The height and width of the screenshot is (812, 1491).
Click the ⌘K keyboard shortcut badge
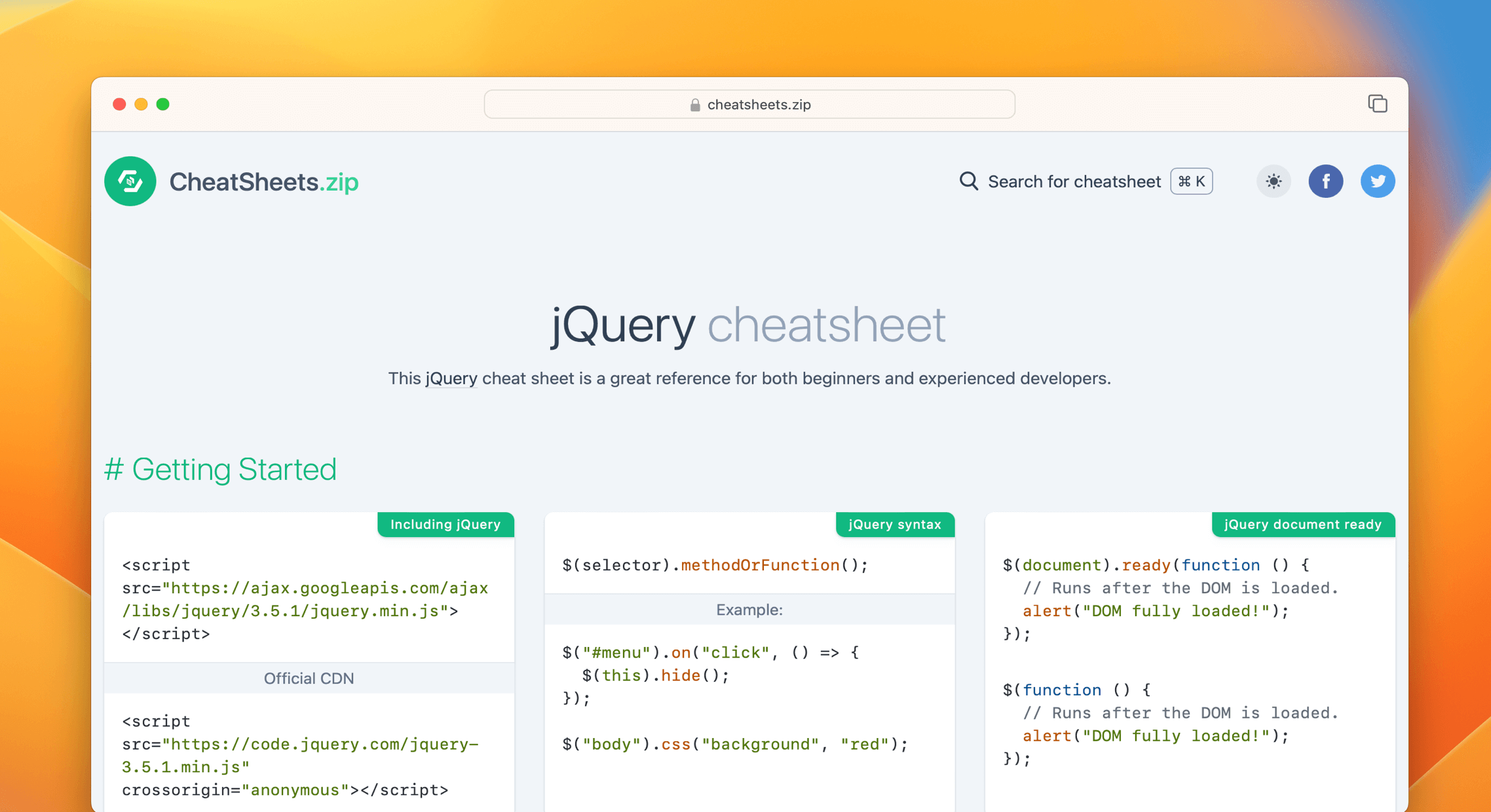point(1190,181)
